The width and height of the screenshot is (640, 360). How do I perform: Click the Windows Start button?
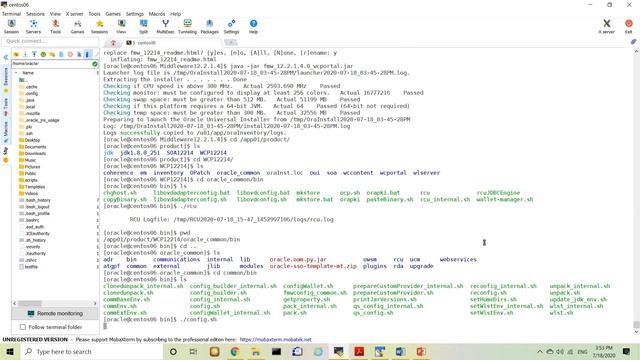pos(10,351)
